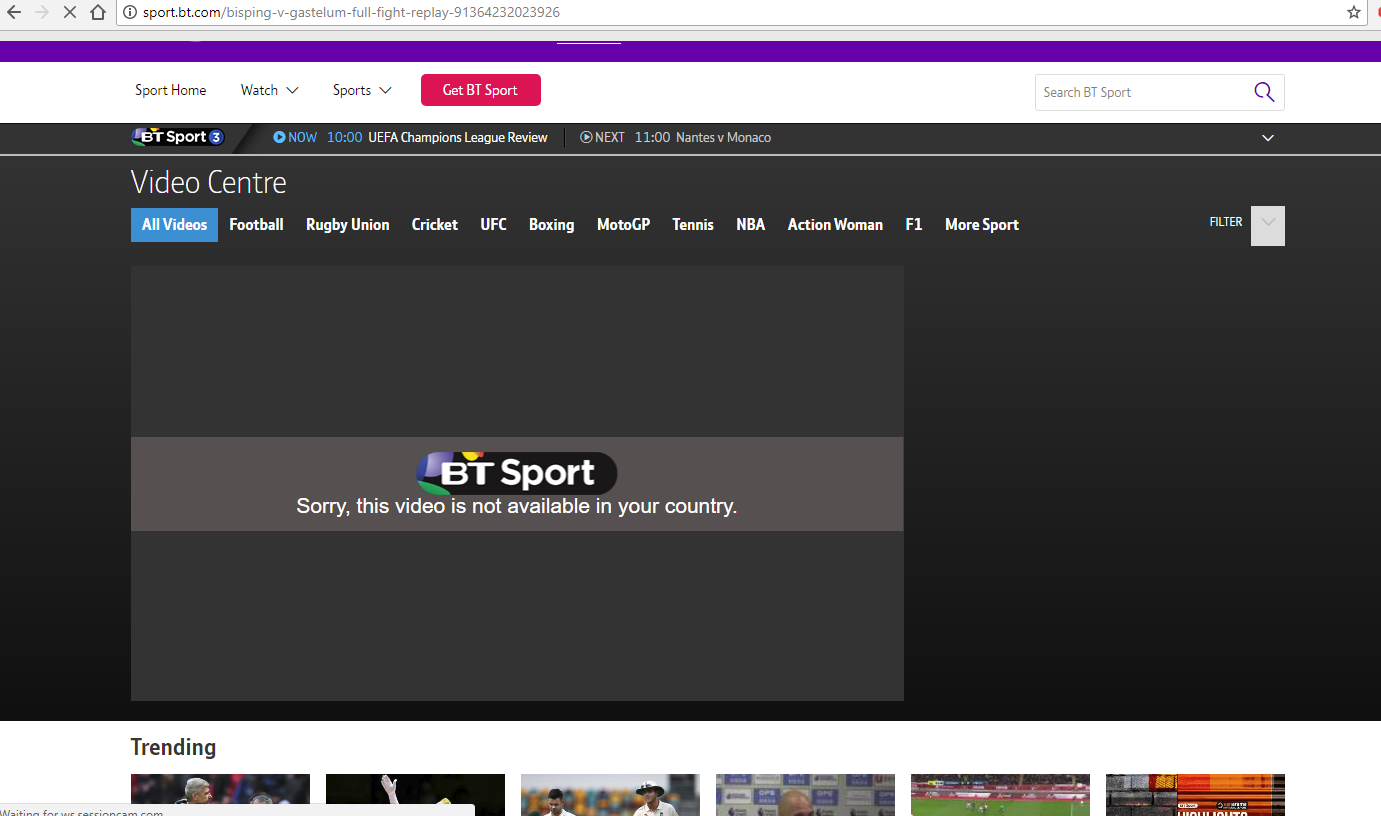Open the Rugby Union tab
Viewport: 1381px width, 816px height.
347,225
